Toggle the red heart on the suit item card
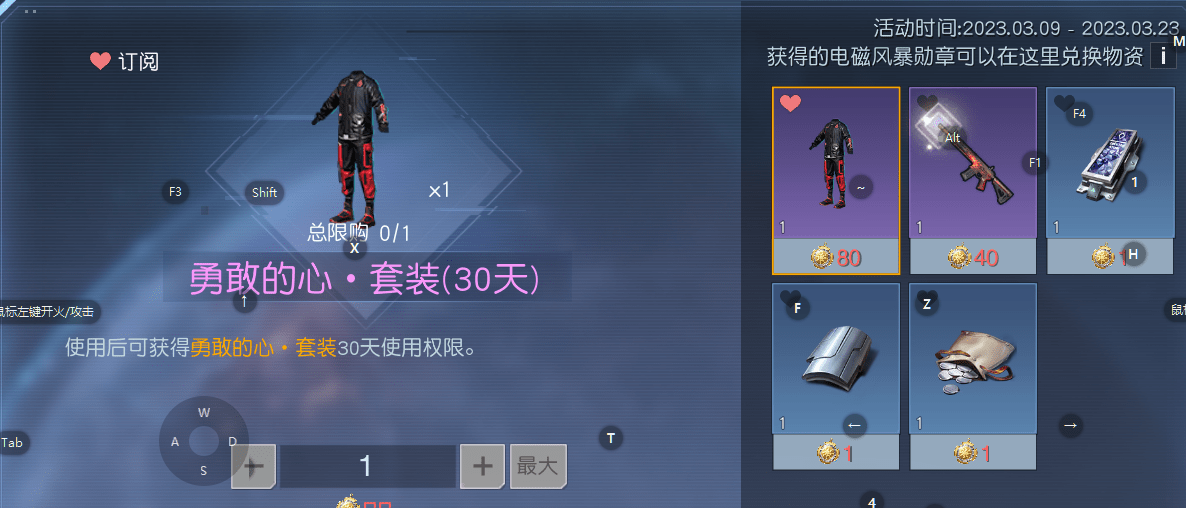 tap(790, 104)
